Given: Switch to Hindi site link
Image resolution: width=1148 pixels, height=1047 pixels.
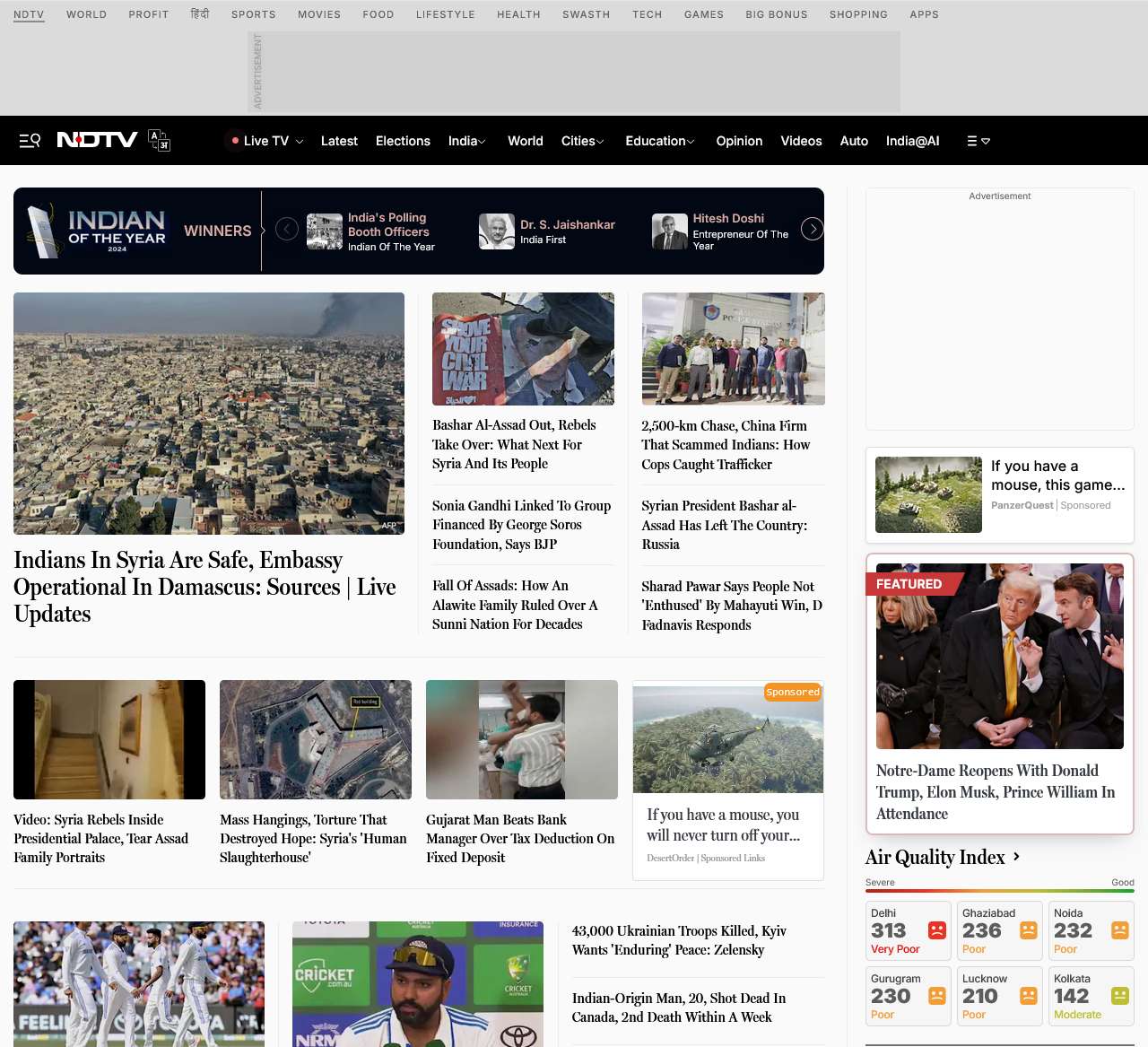Looking at the screenshot, I should [x=200, y=14].
